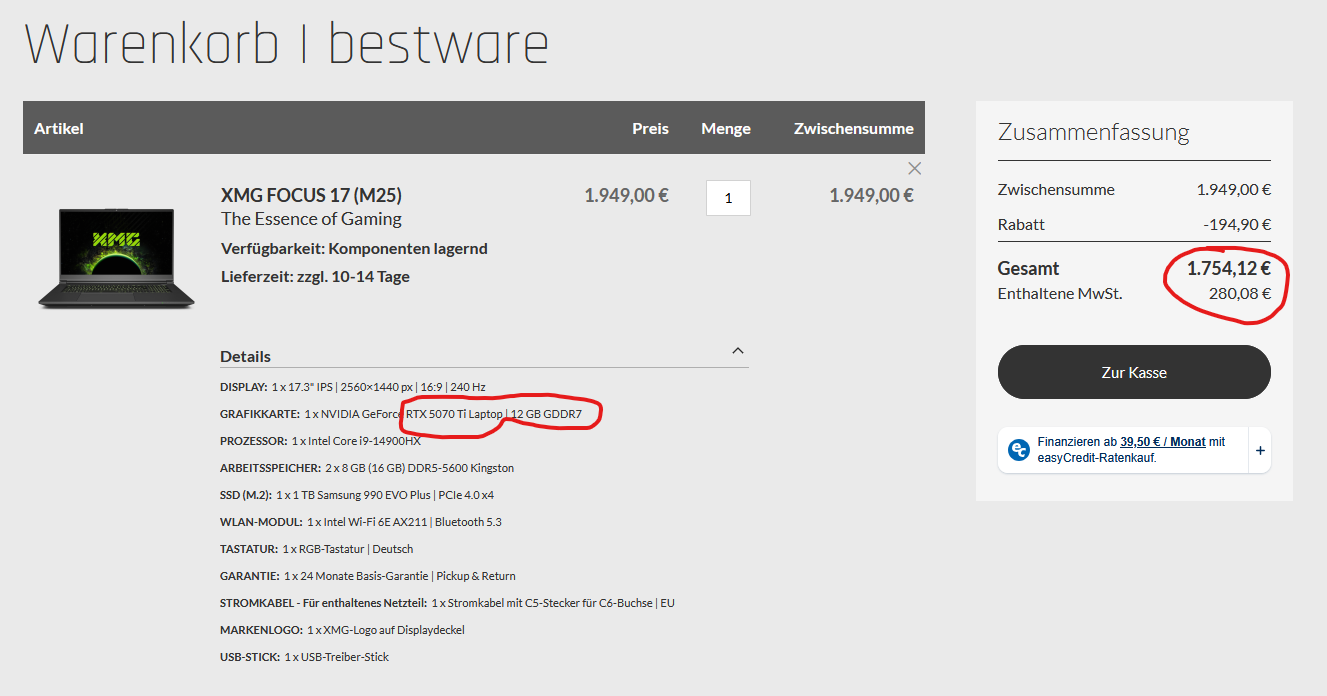Click the TASTATUR RGB-Tastatur row

pyautogui.click(x=316, y=549)
